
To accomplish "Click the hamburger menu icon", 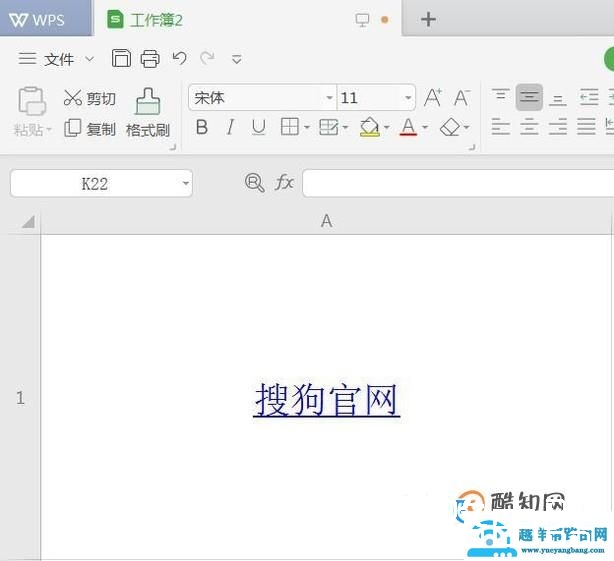I will 27,58.
